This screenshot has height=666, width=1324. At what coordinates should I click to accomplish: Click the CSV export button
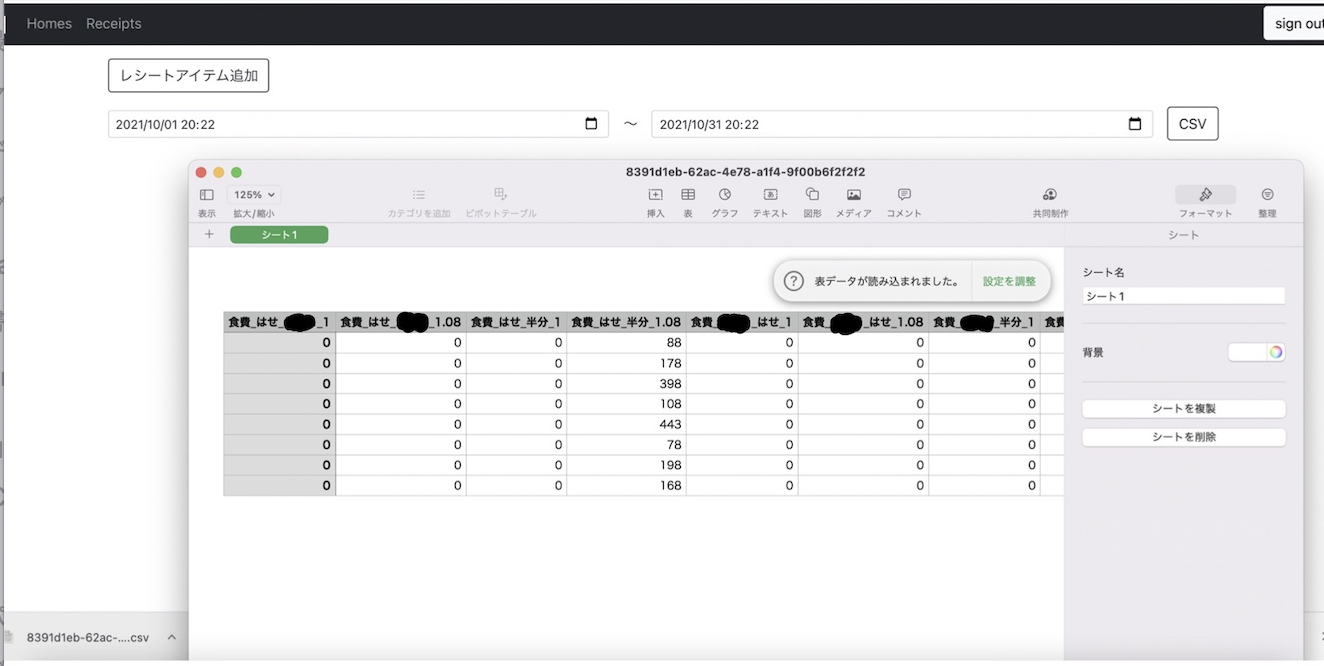click(1192, 124)
